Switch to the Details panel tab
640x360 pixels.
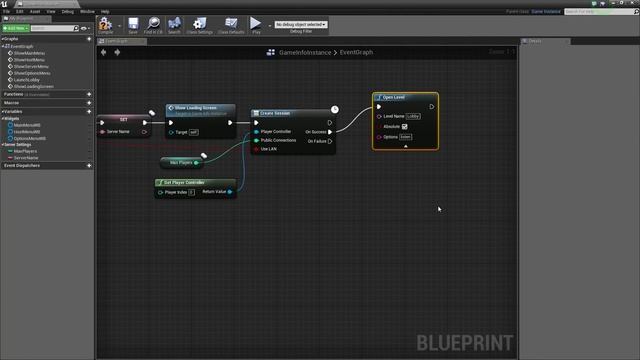tap(545, 41)
